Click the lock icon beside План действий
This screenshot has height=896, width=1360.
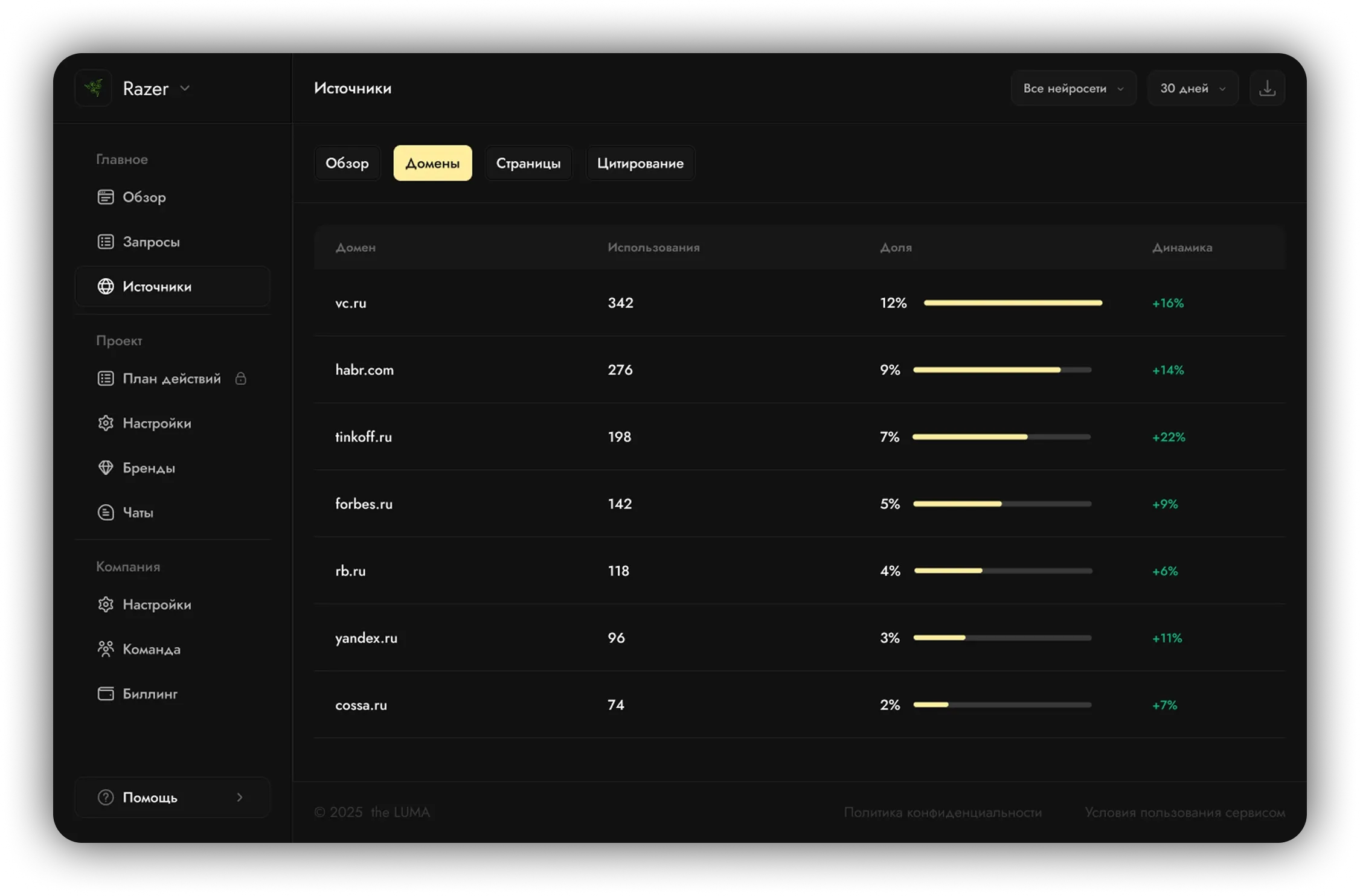click(x=240, y=379)
